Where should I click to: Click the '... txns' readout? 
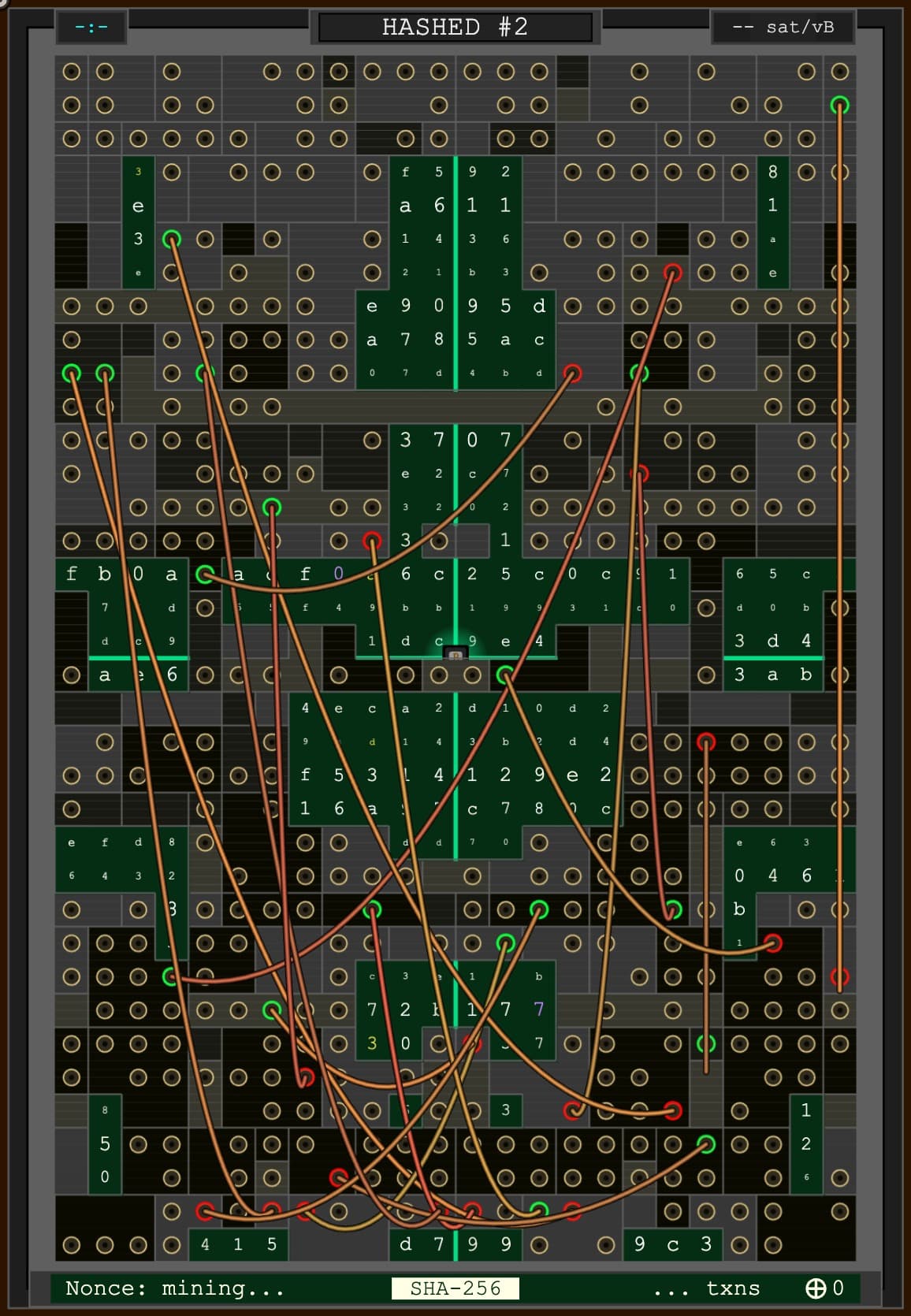pos(706,1288)
